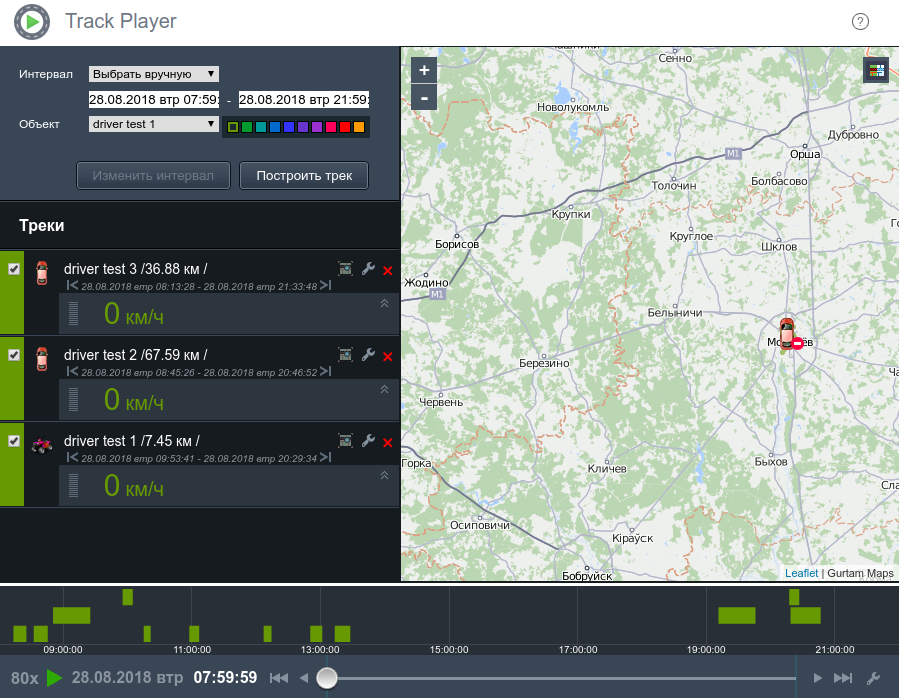Screen dimensions: 899x698
Task: Open wrench settings for driver test 2
Action: 367,355
